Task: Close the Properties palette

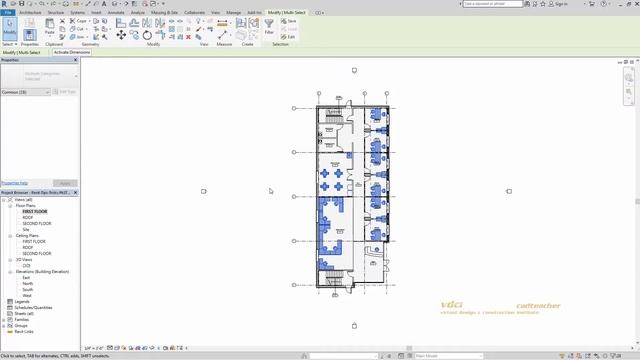Action: coord(76,60)
